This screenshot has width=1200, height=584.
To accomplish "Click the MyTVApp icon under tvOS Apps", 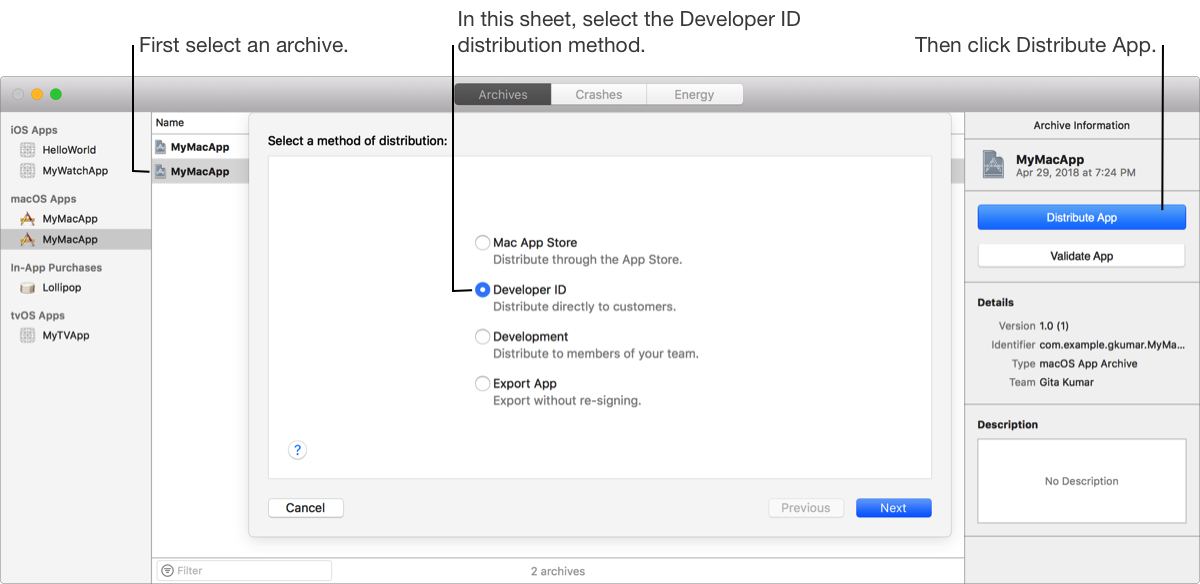I will [28, 335].
